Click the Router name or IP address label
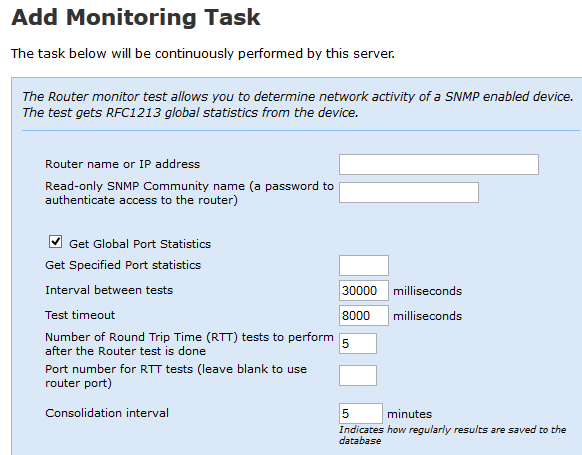The width and height of the screenshot is (582, 455). coord(122,164)
